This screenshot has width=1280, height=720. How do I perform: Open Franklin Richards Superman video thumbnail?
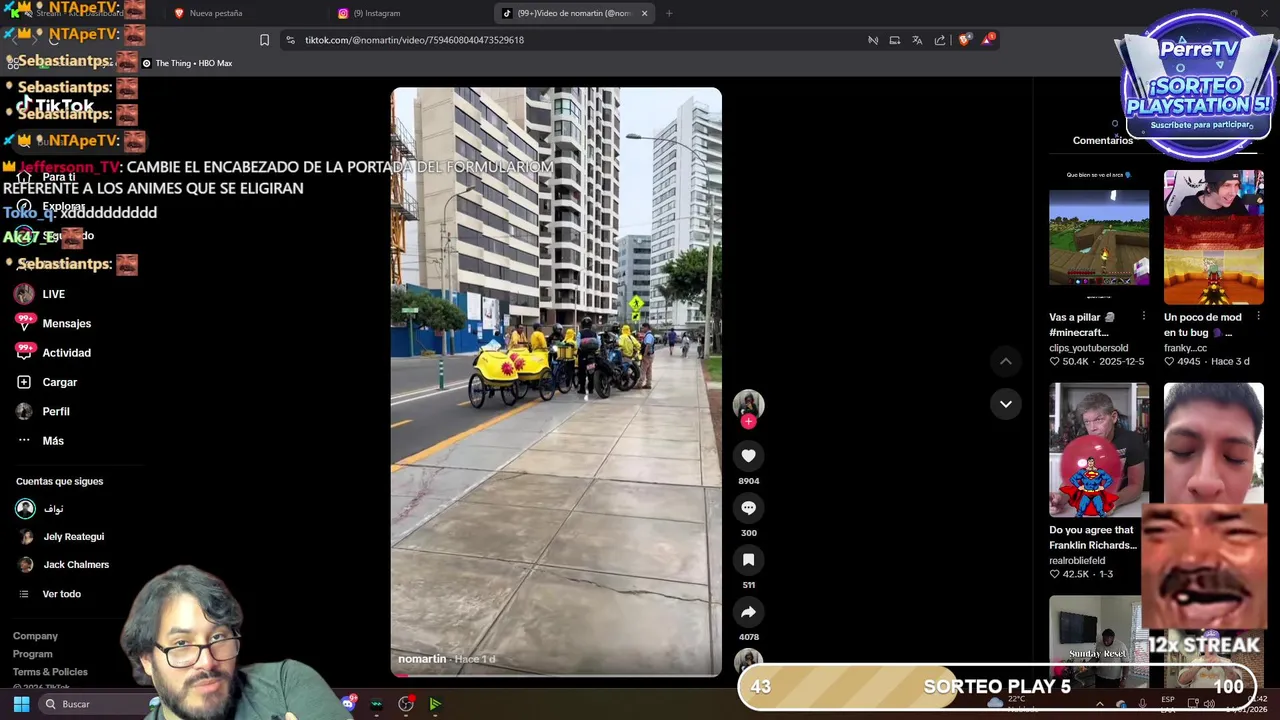(1099, 449)
